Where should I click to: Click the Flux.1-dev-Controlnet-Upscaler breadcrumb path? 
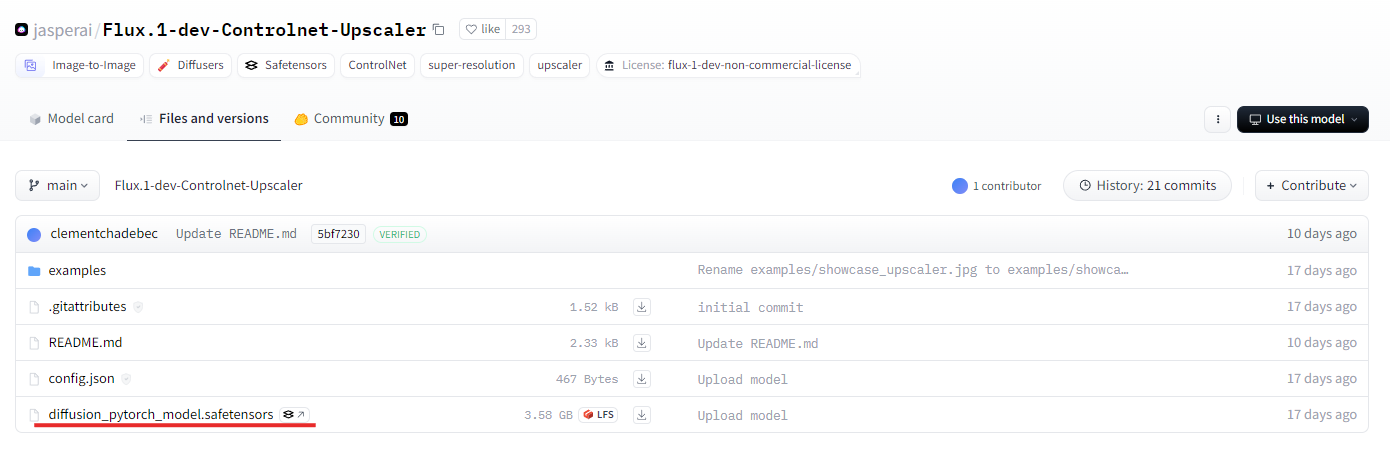[209, 185]
